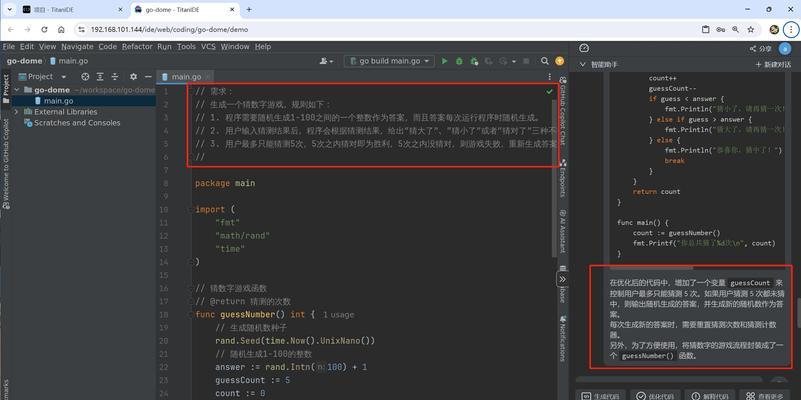This screenshot has height=400, width=801.
Task: Open Endpoints side tool window
Action: [x=563, y=178]
